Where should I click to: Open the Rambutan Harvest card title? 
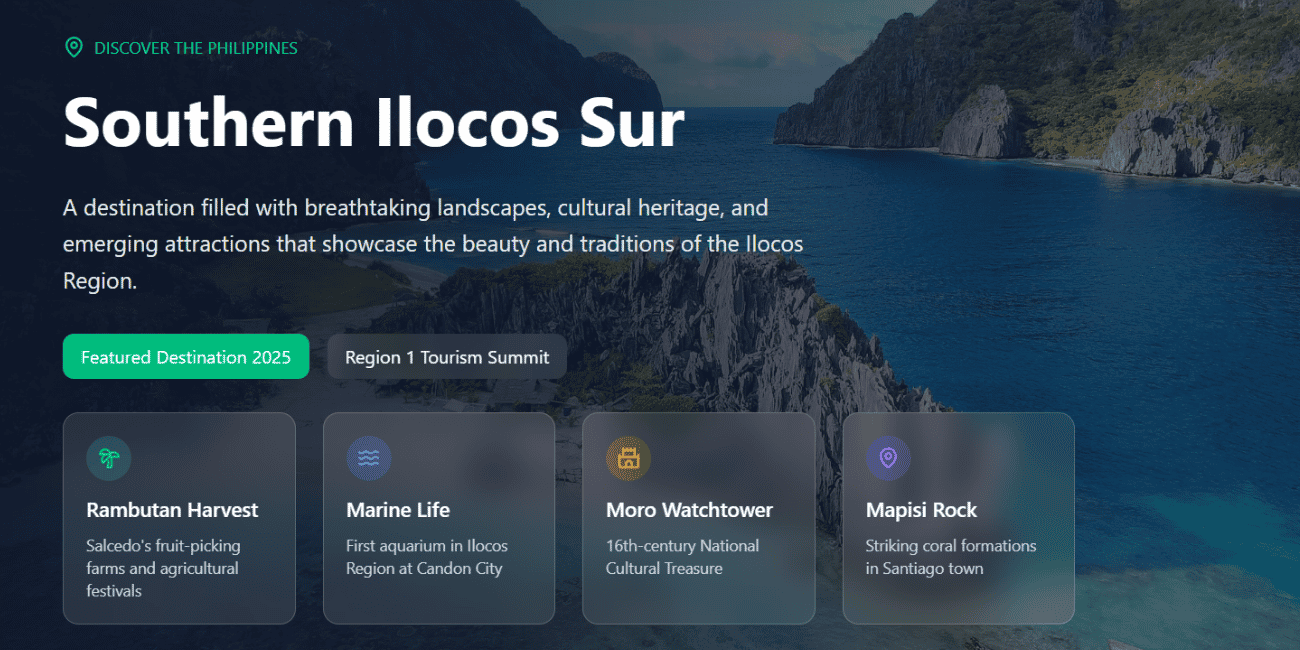(172, 510)
